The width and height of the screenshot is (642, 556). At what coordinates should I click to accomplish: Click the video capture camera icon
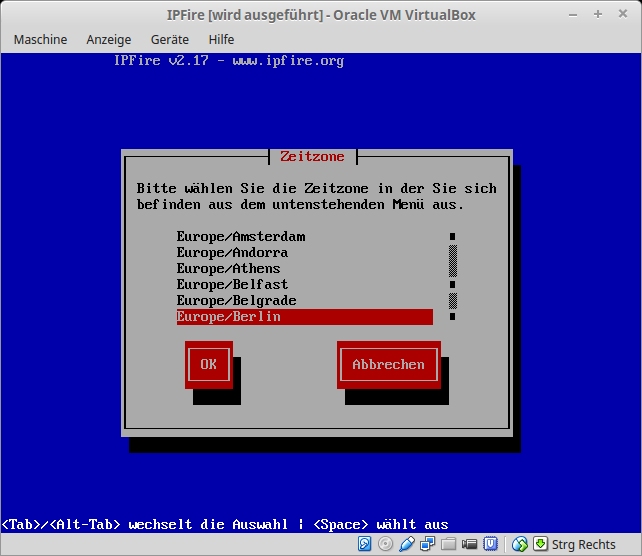469,544
